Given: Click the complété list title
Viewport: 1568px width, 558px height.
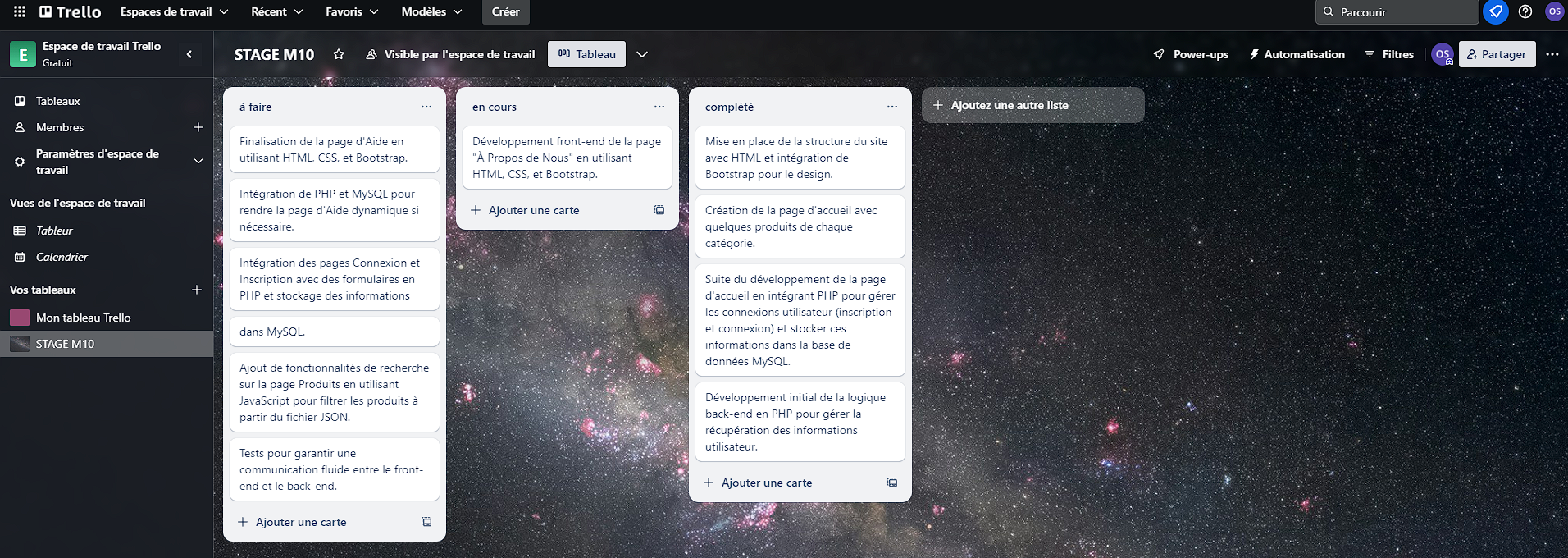Looking at the screenshot, I should (729, 107).
